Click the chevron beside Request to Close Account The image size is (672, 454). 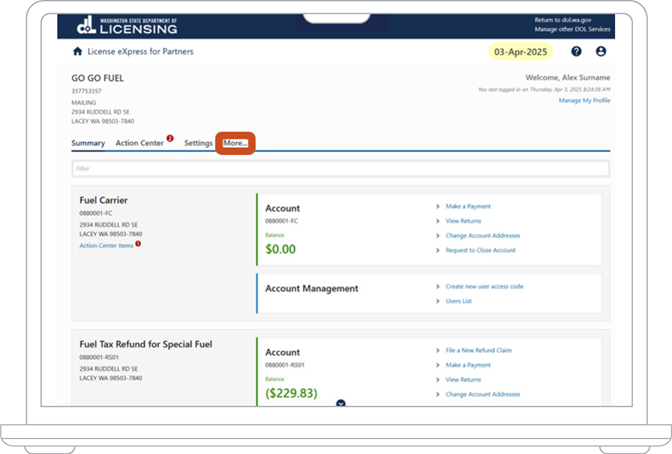[438, 250]
